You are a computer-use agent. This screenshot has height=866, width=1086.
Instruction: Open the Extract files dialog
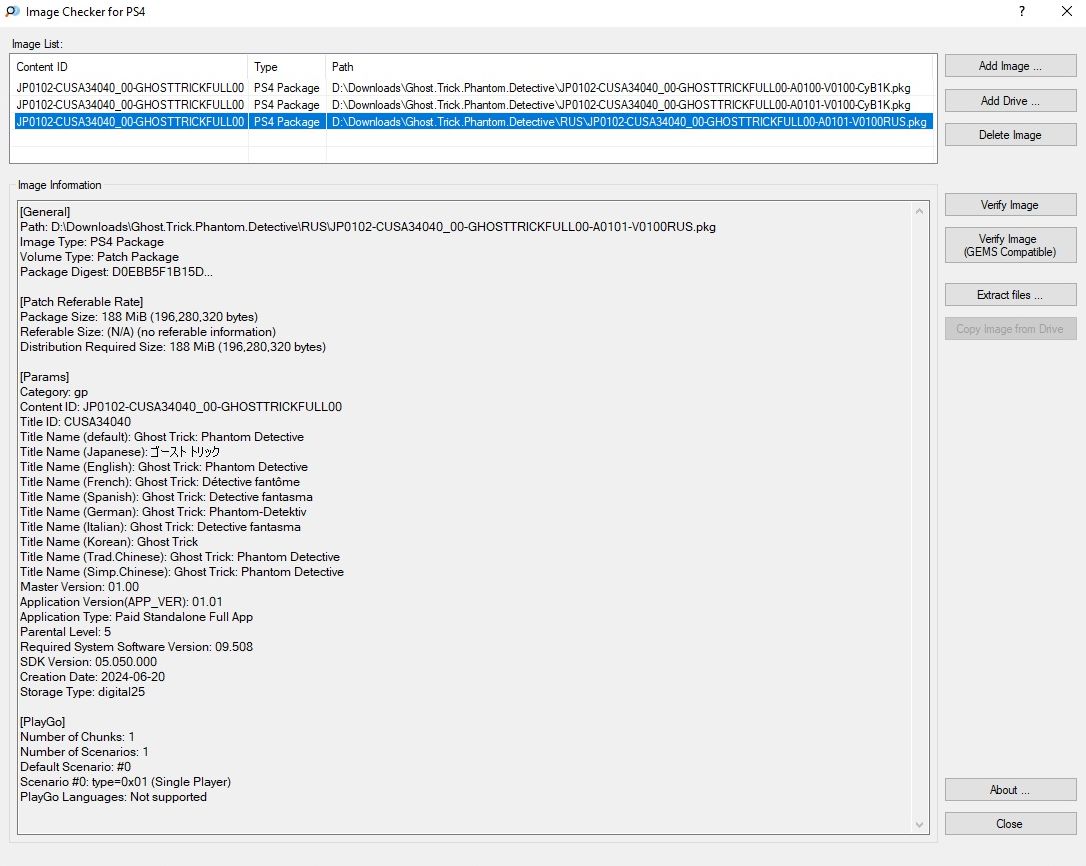(x=1010, y=295)
